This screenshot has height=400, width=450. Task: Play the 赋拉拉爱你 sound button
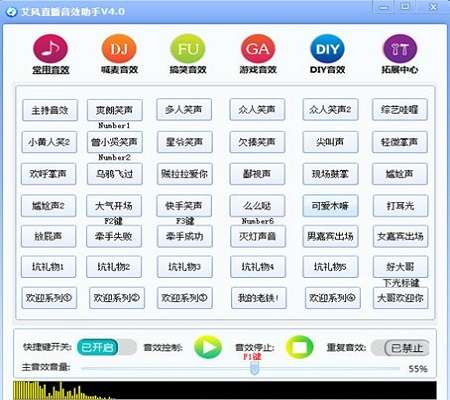185,174
